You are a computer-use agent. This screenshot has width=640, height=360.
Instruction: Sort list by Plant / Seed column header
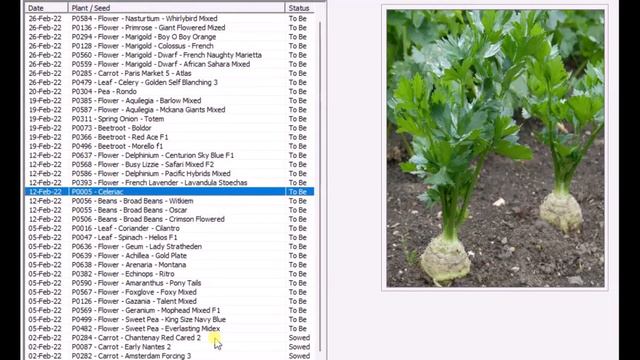click(176, 8)
